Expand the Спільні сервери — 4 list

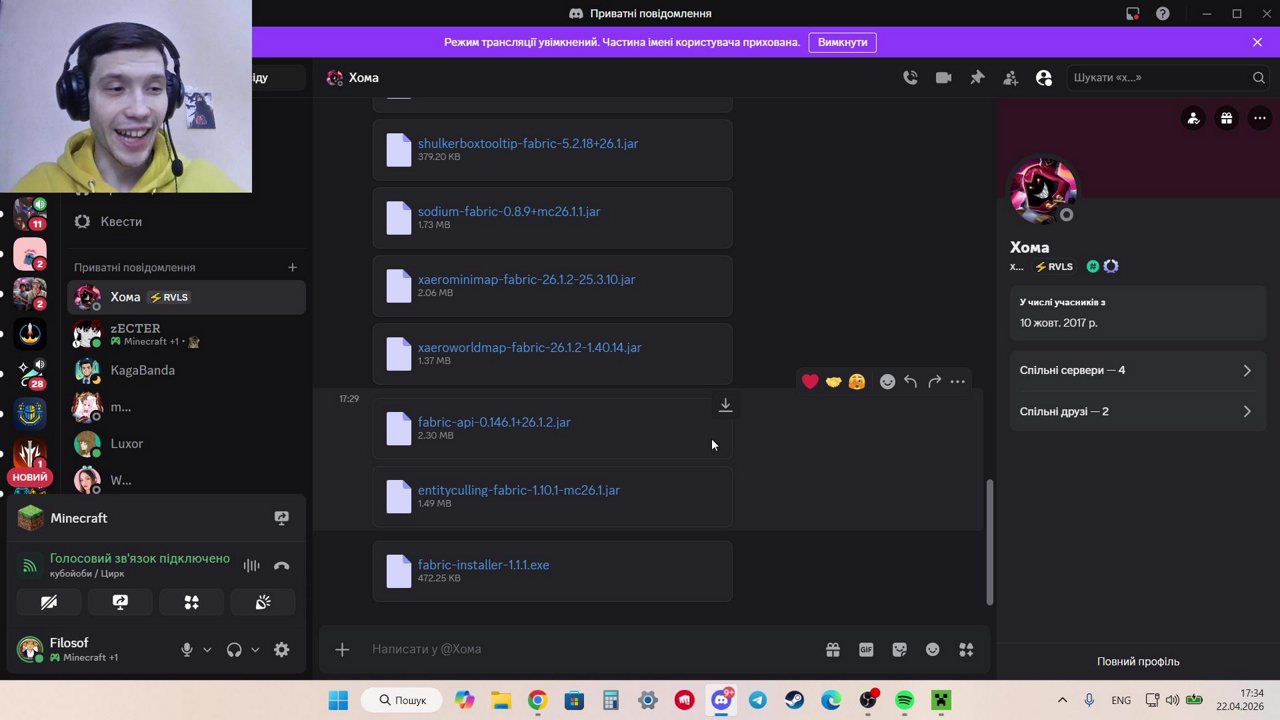(x=1138, y=370)
